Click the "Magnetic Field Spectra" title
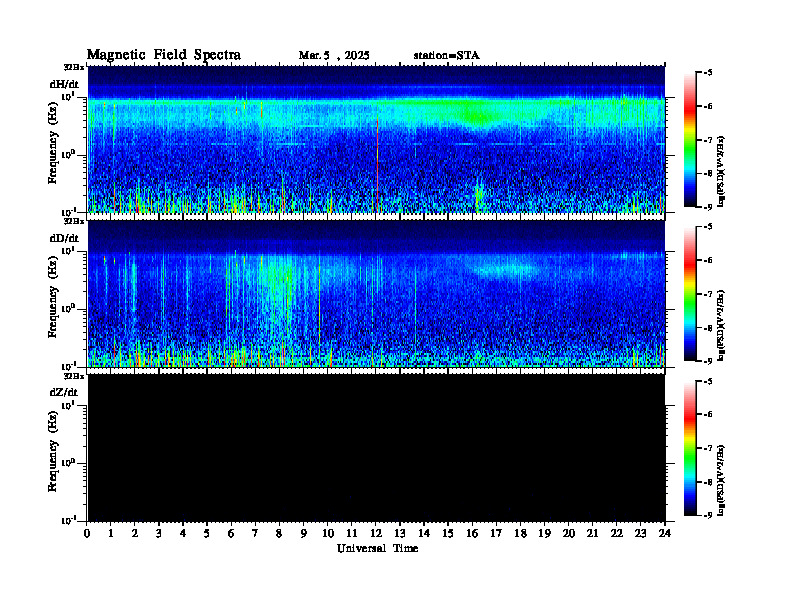792x612 pixels. [164, 55]
